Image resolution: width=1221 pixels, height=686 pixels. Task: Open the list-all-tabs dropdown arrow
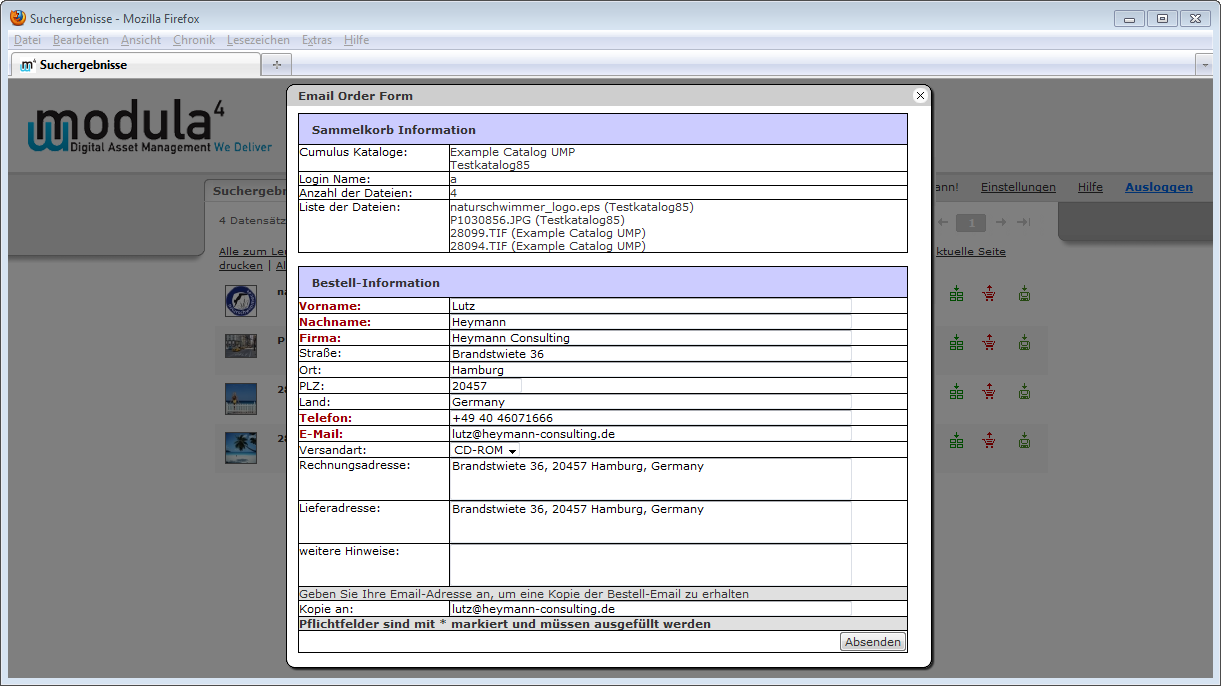tap(1204, 64)
